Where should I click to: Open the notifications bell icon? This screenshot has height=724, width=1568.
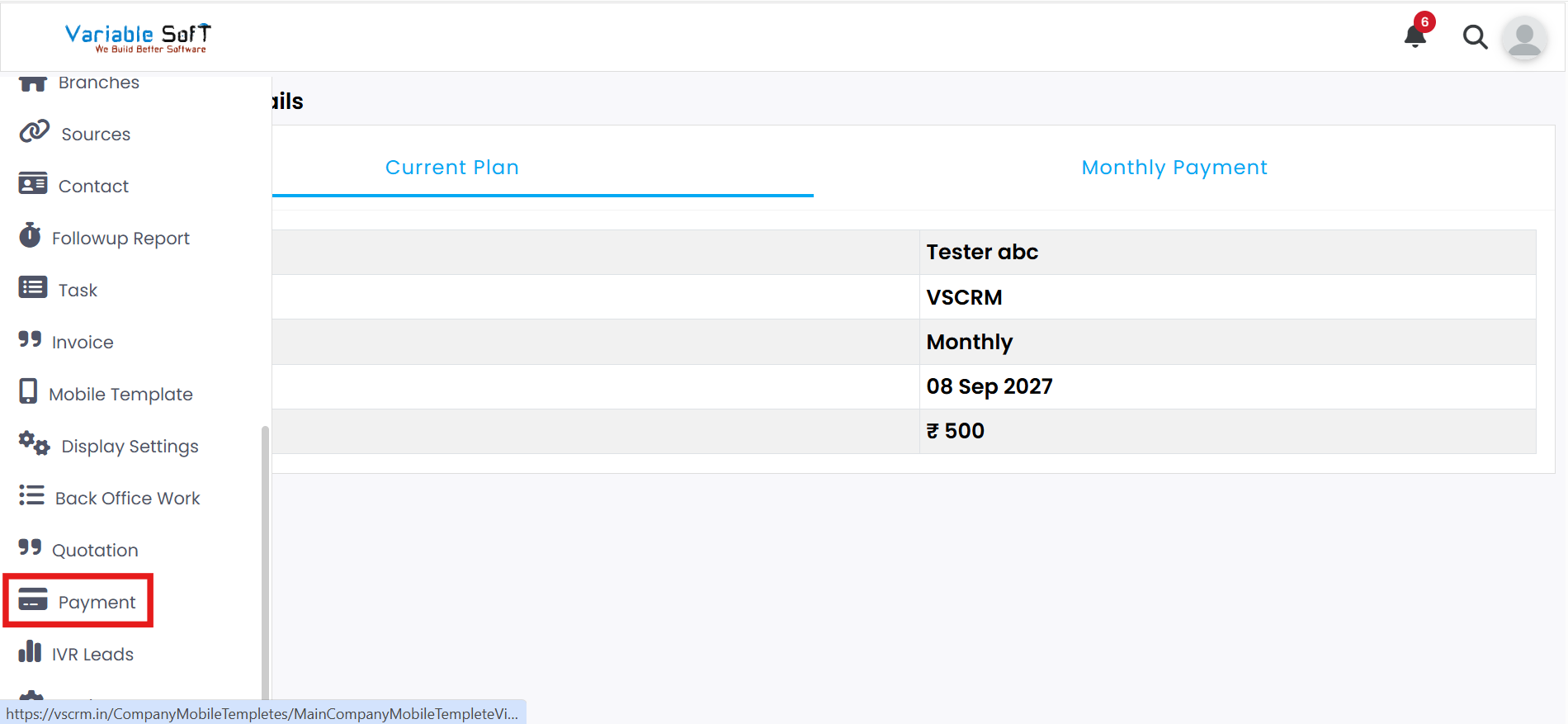[x=1415, y=36]
